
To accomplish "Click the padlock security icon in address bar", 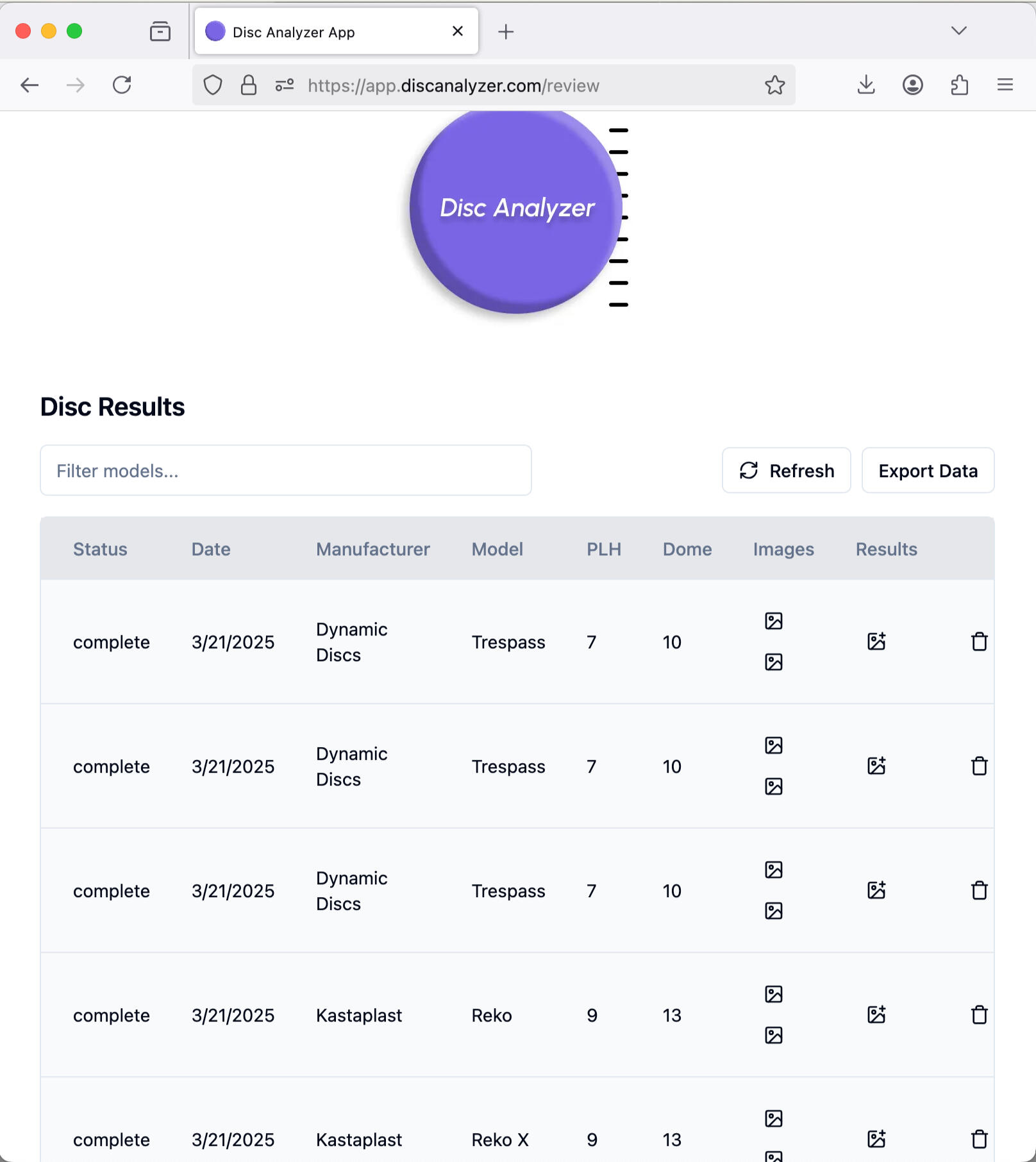I will (x=248, y=85).
